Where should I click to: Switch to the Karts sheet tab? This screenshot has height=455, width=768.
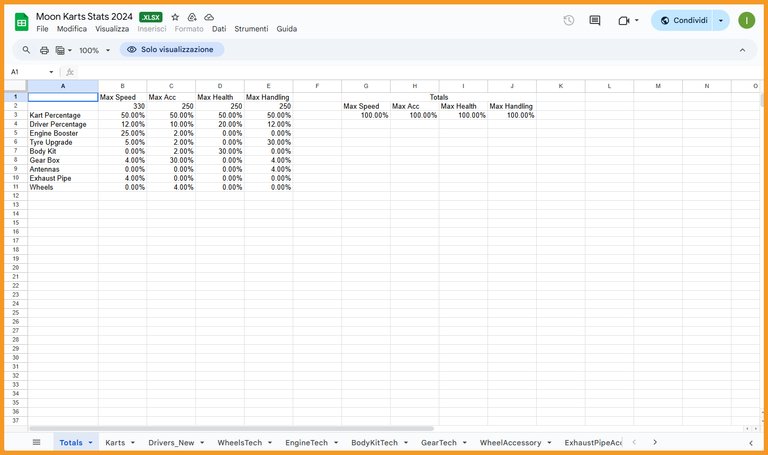115,443
